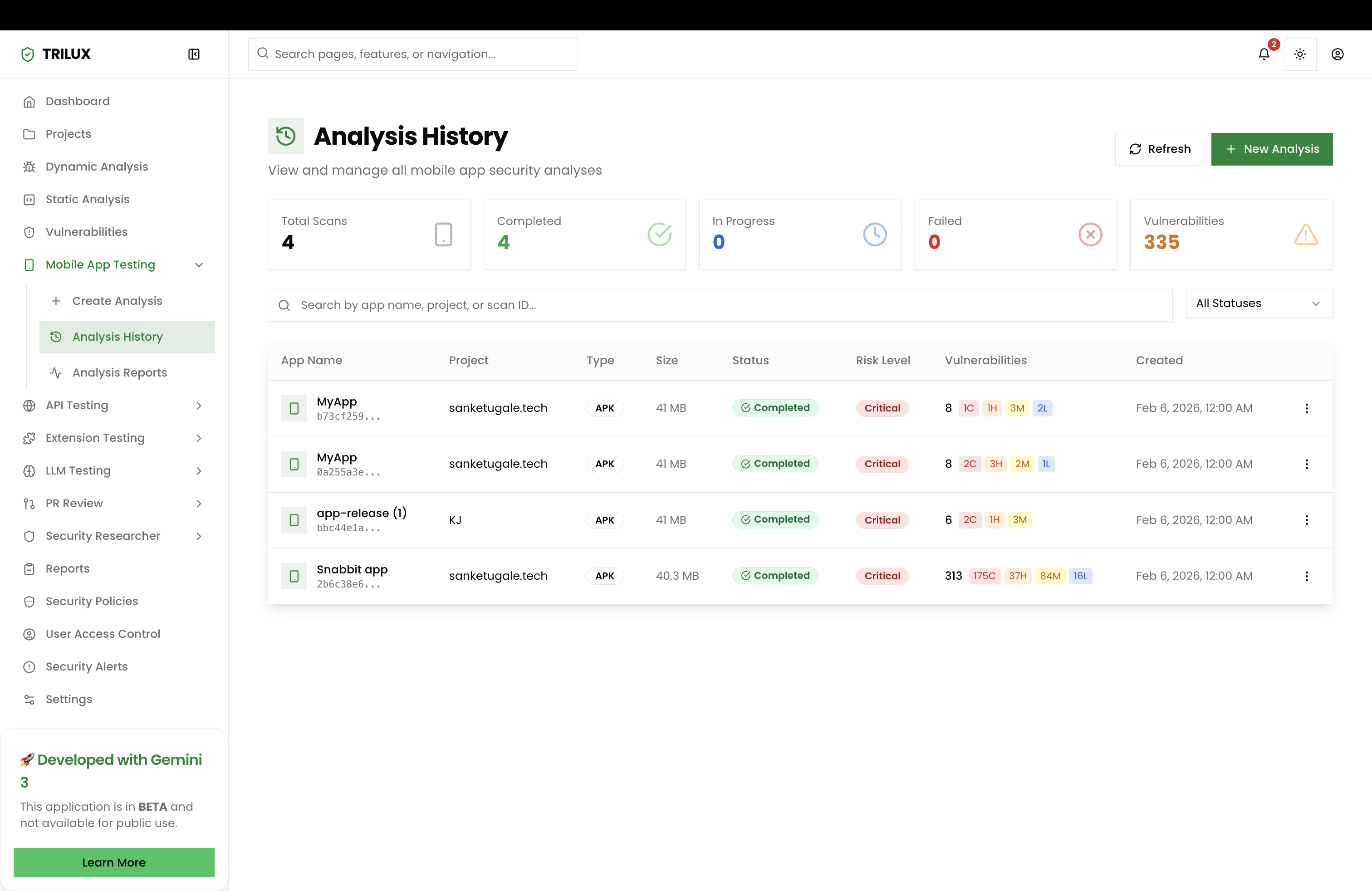Click the Analysis History clock icon
Image resolution: width=1372 pixels, height=891 pixels.
pyautogui.click(x=285, y=136)
